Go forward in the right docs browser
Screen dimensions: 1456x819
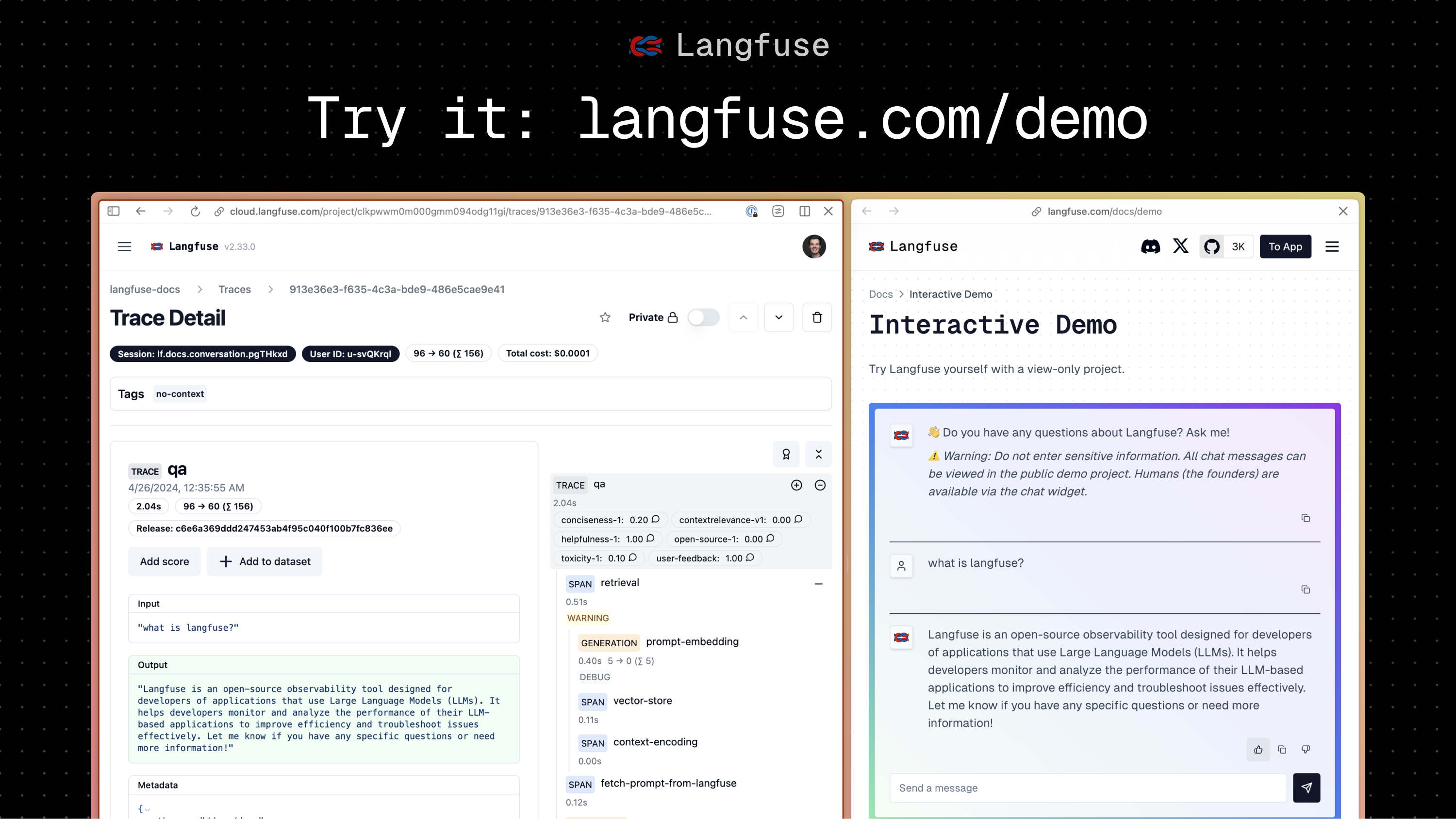(x=893, y=211)
